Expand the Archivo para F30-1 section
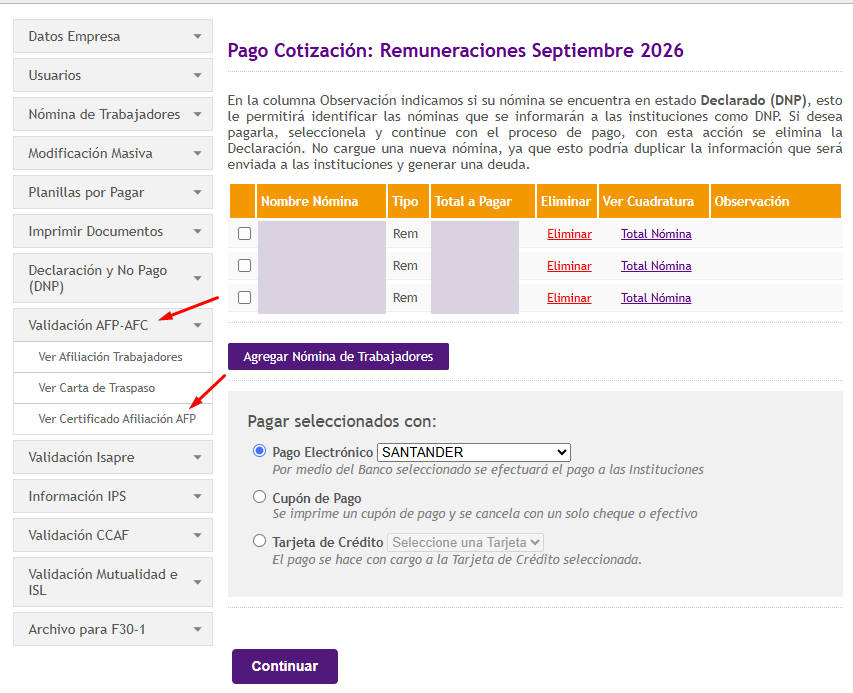Viewport: 853px width, 693px height. 113,629
